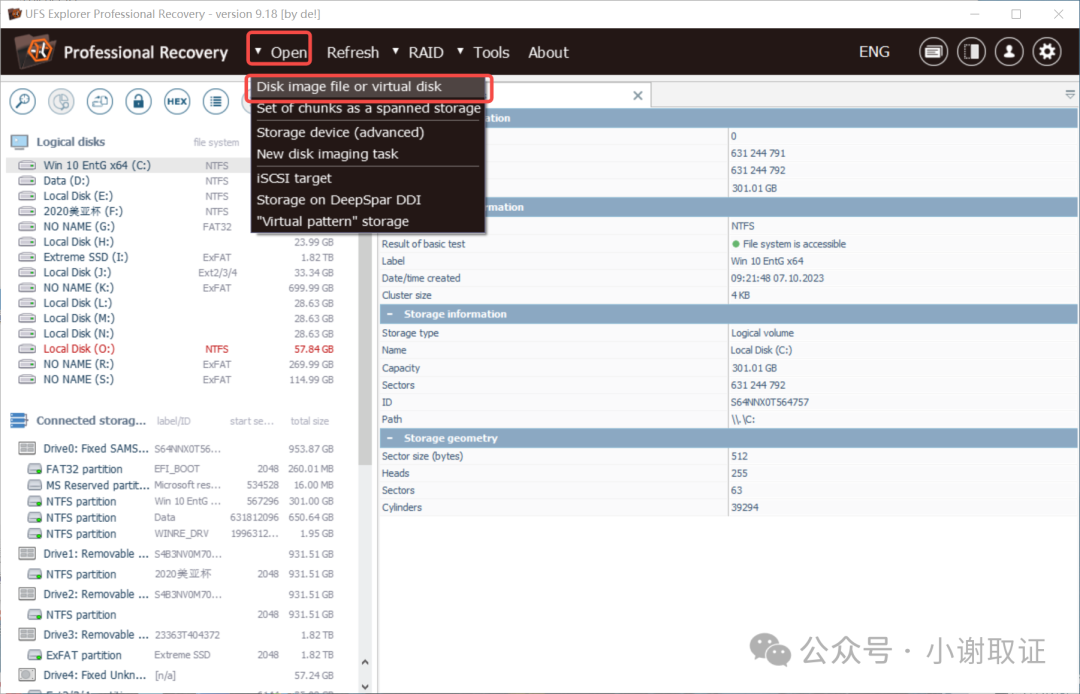
Task: Choose Set of chunks as a spanned storage
Action: 368,108
